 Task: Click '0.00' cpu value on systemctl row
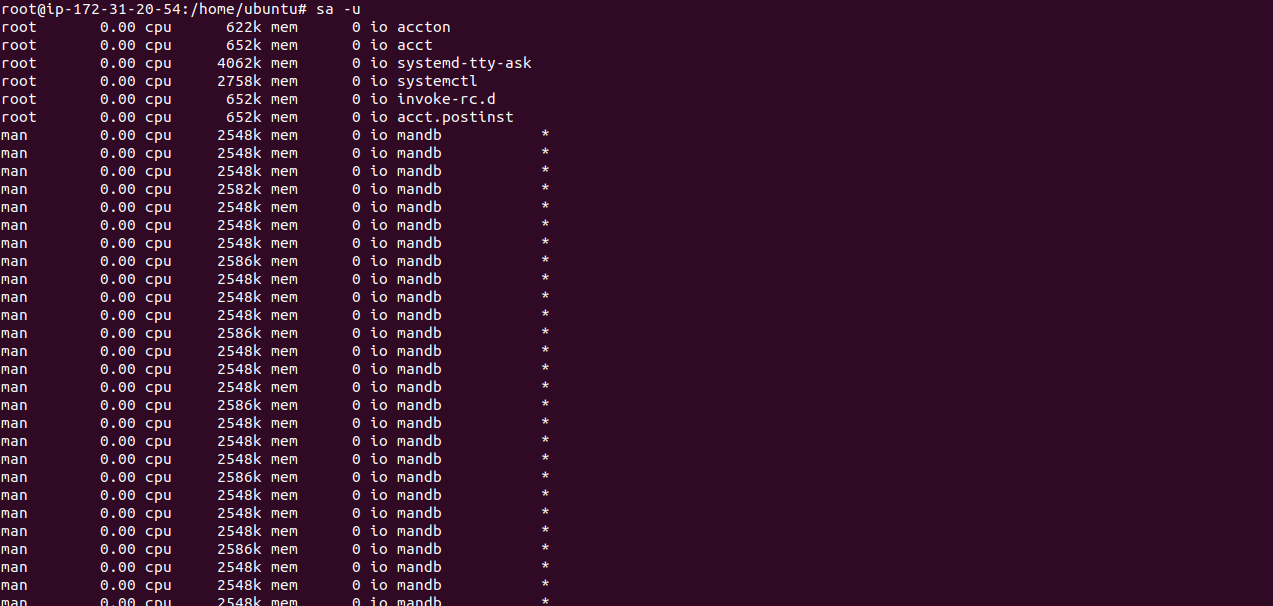tap(118, 81)
